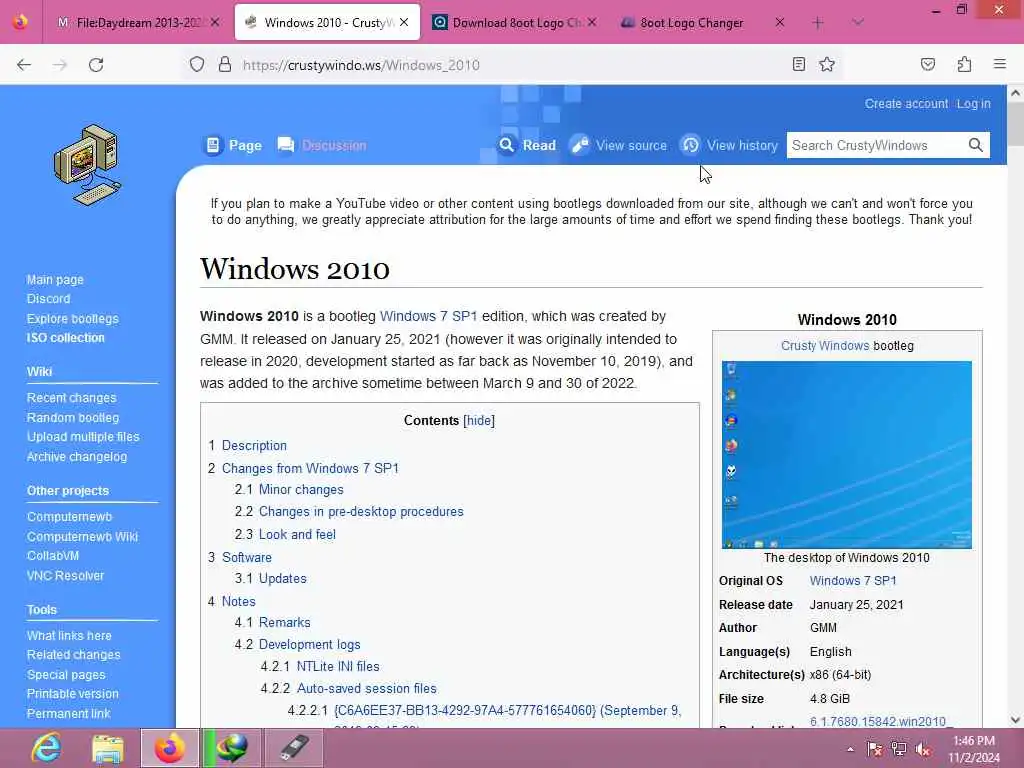Click the page vertical scrollbar thumb
The image size is (1024, 768).
pyautogui.click(x=1016, y=124)
